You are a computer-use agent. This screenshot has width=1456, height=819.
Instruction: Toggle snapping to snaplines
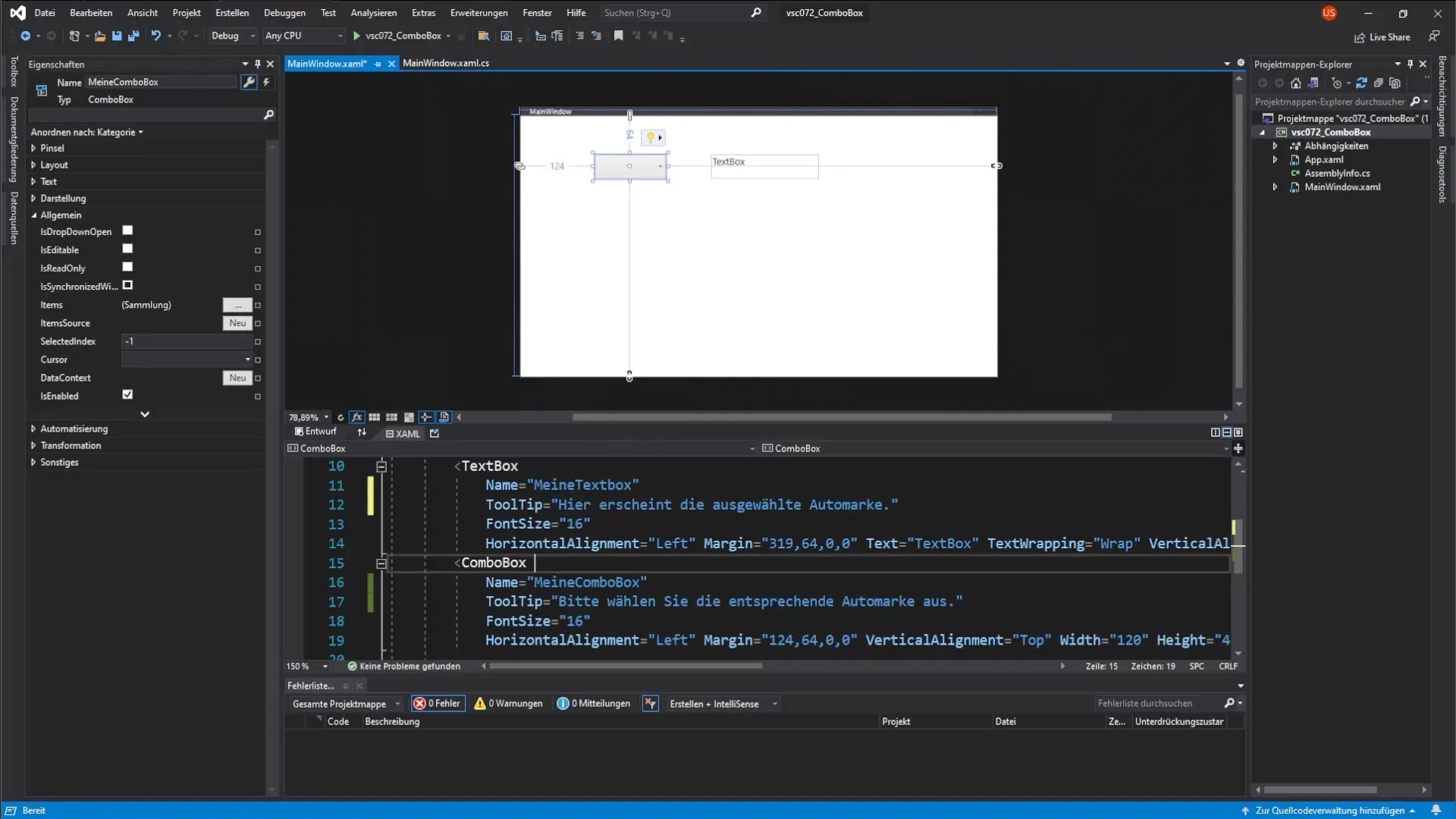click(x=426, y=417)
